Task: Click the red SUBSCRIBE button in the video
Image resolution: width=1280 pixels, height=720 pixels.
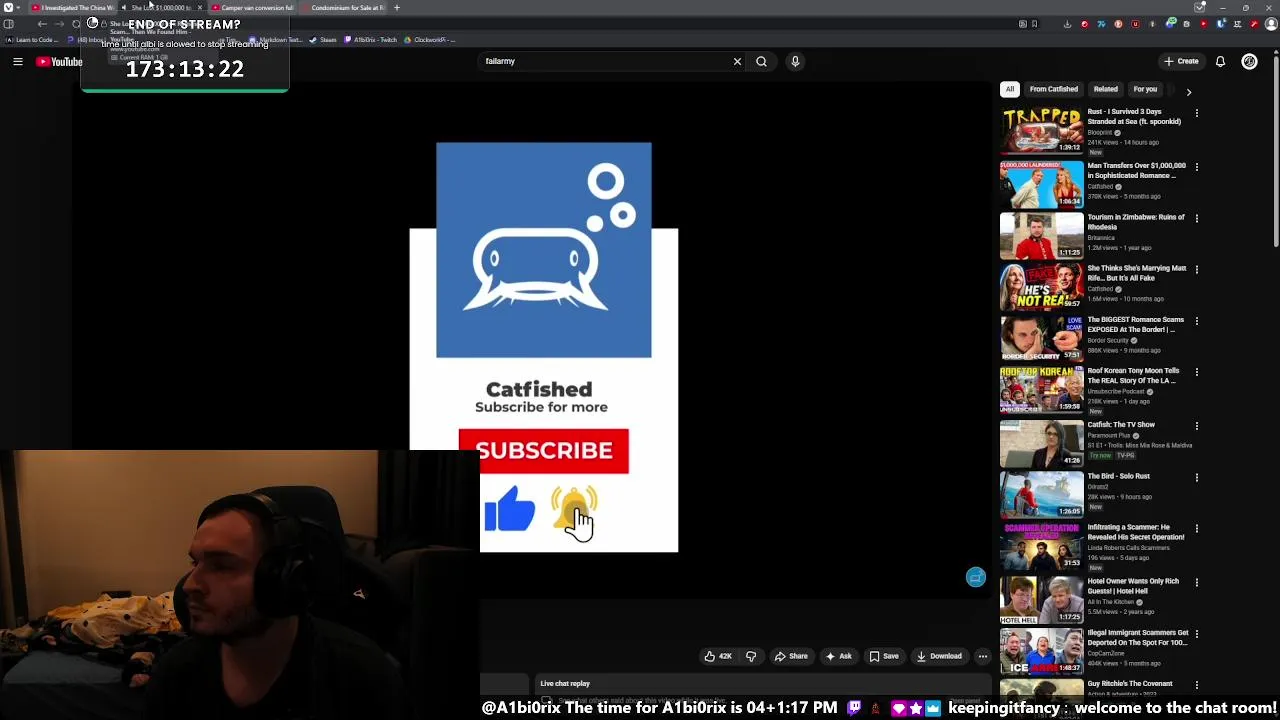Action: tap(544, 451)
